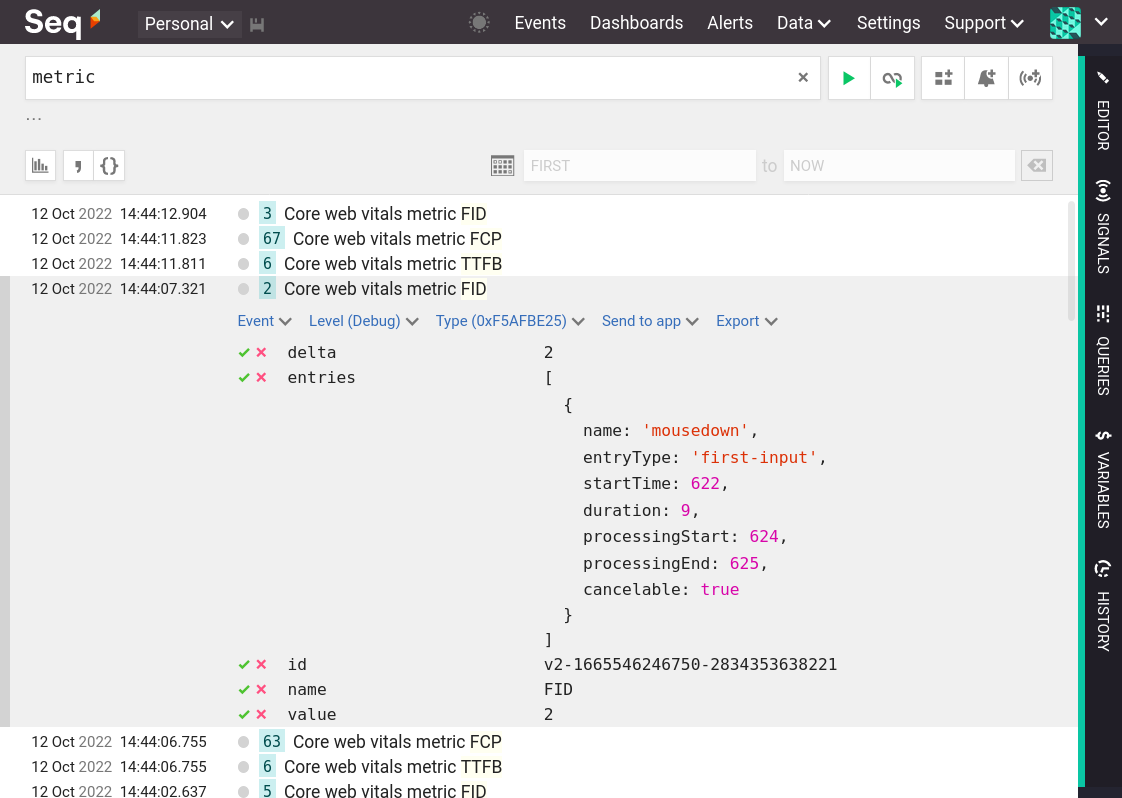The width and height of the screenshot is (1122, 798).
Task: Click the curly braces JSON icon
Action: [109, 166]
